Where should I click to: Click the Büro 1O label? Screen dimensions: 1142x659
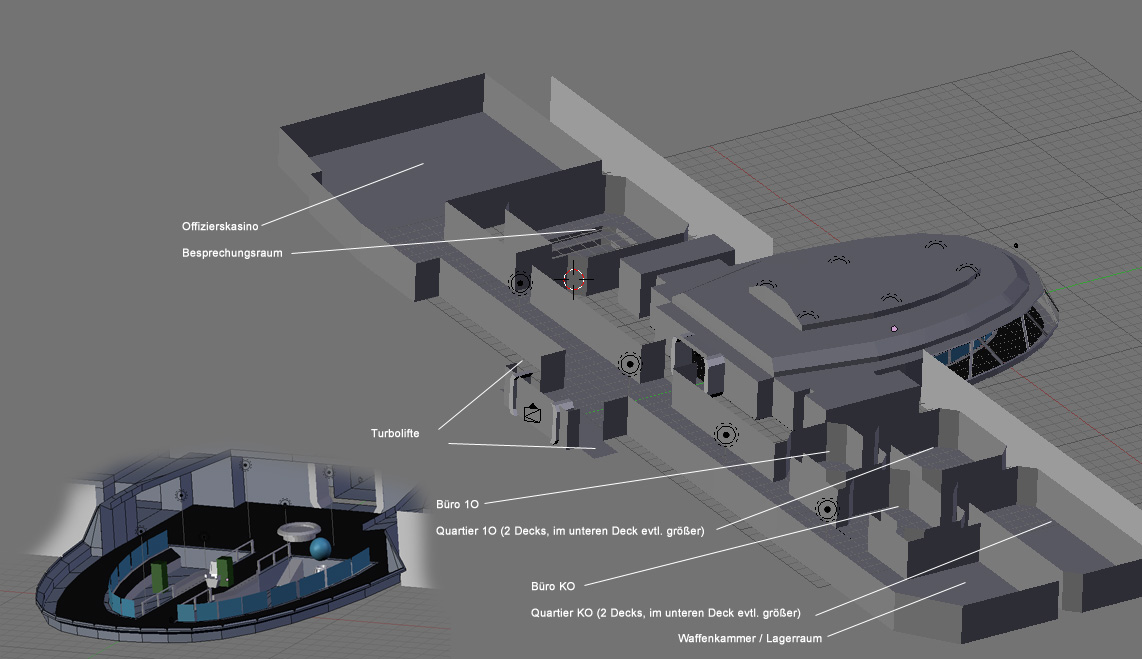point(458,503)
